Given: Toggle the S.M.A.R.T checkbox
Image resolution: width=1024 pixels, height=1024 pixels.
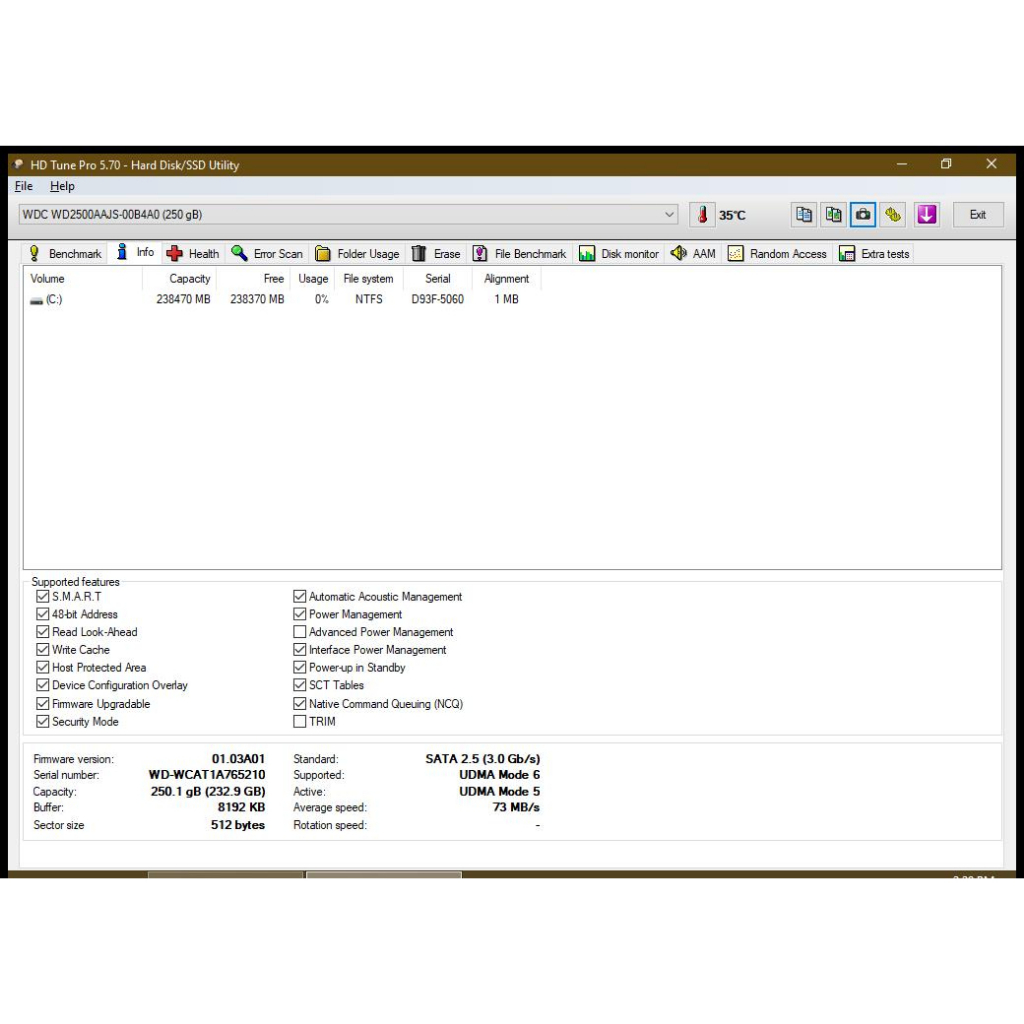Looking at the screenshot, I should pyautogui.click(x=43, y=597).
